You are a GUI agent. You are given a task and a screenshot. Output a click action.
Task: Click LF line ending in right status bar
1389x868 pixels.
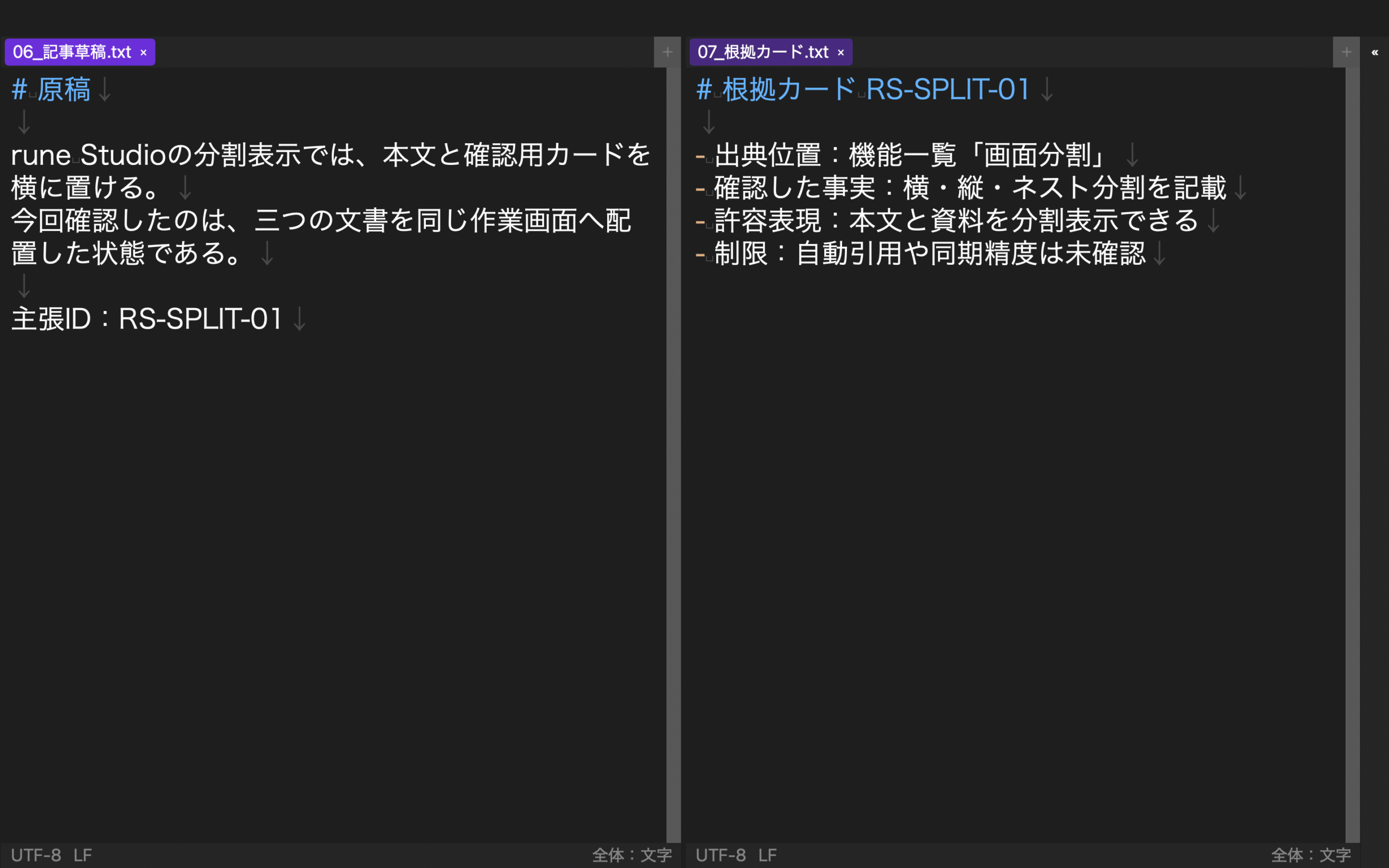767,856
